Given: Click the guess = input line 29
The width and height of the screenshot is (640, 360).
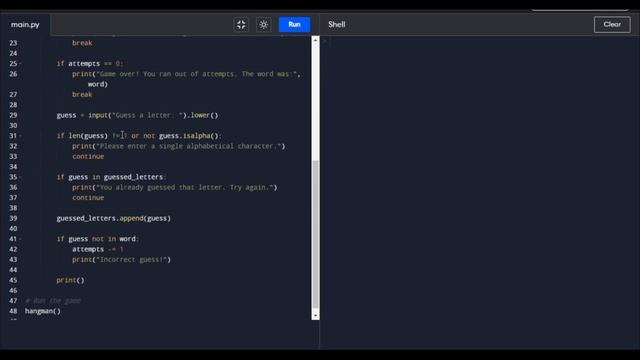Looking at the screenshot, I should click(137, 115).
